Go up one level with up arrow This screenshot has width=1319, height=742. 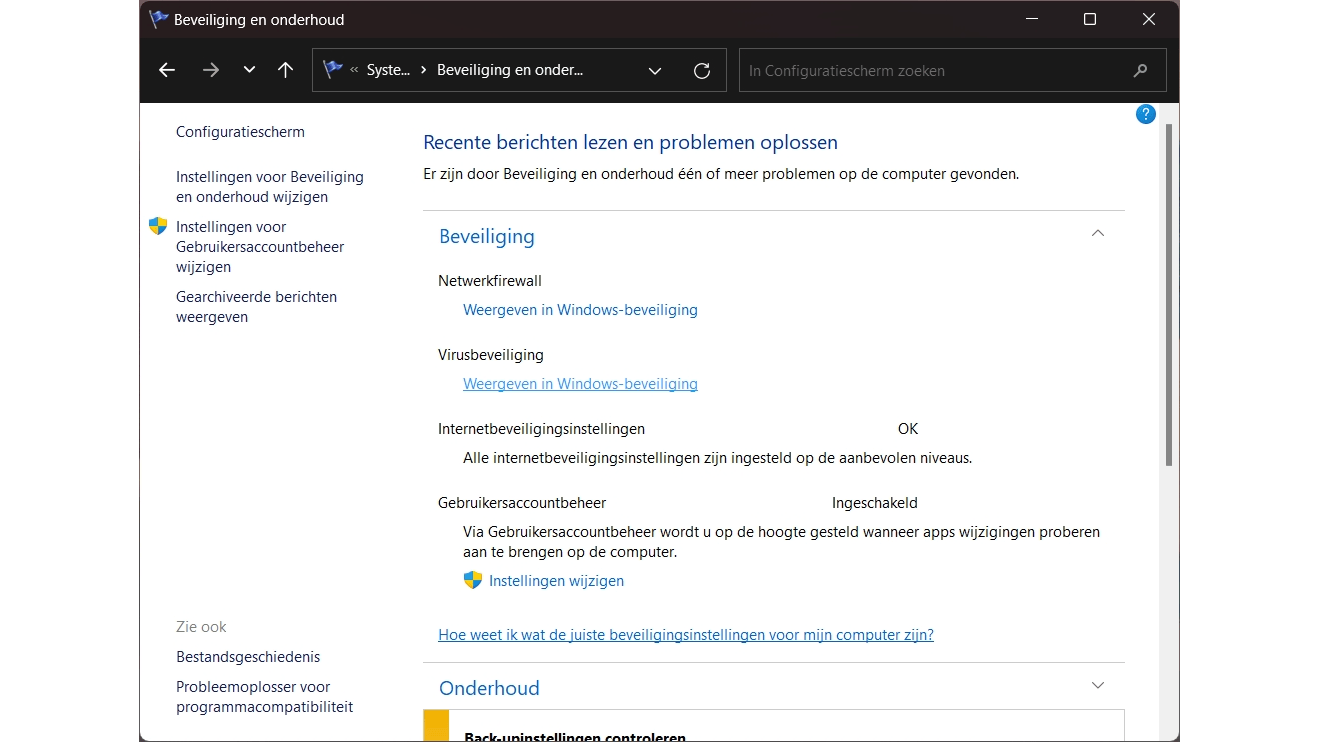pyautogui.click(x=286, y=70)
